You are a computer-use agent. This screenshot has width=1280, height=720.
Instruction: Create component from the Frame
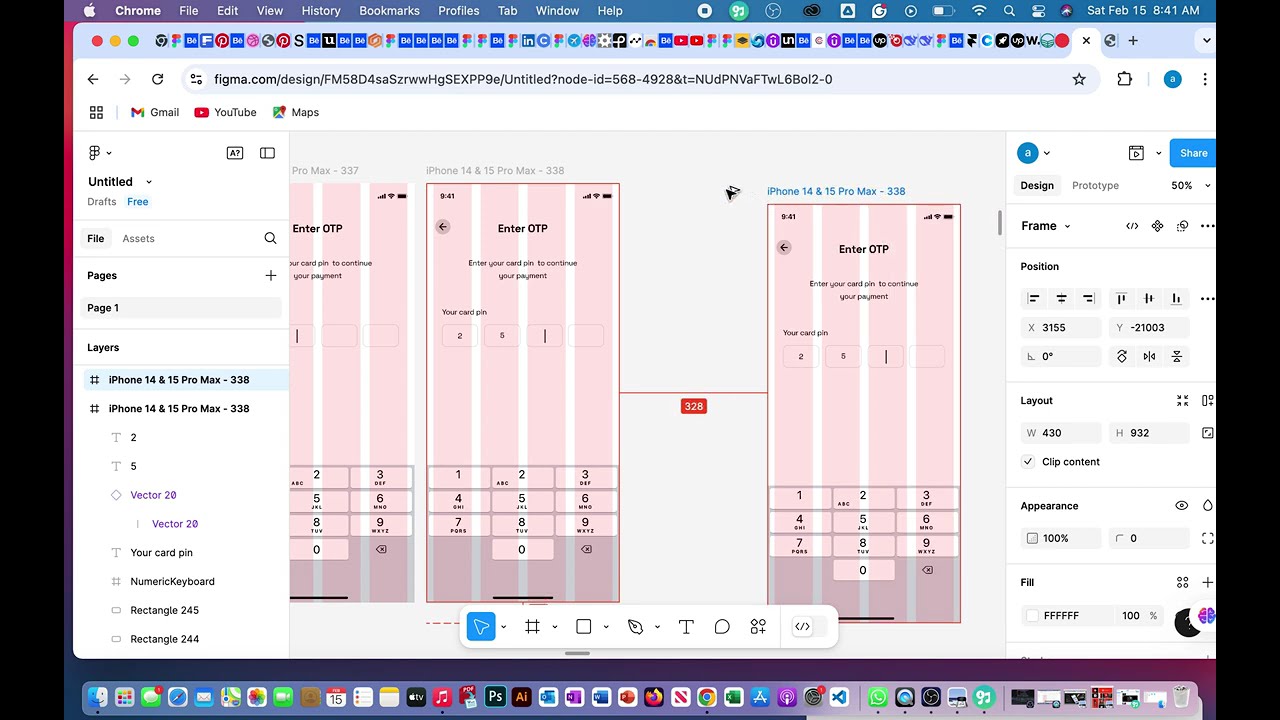1157,226
